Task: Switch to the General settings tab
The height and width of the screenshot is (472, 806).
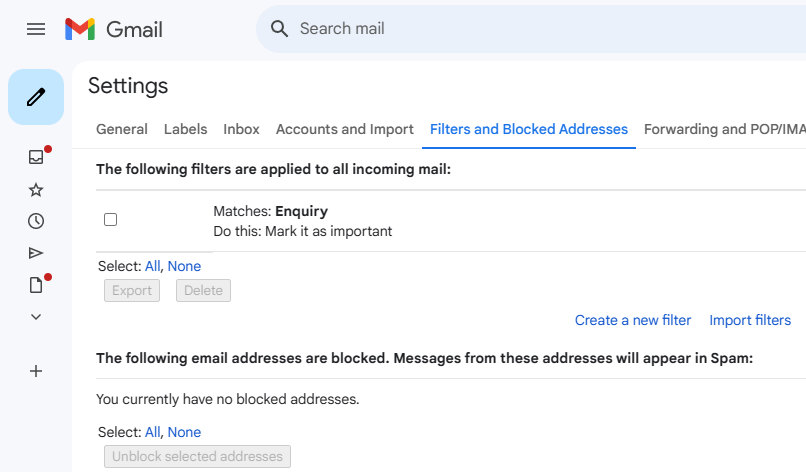Action: (x=122, y=129)
